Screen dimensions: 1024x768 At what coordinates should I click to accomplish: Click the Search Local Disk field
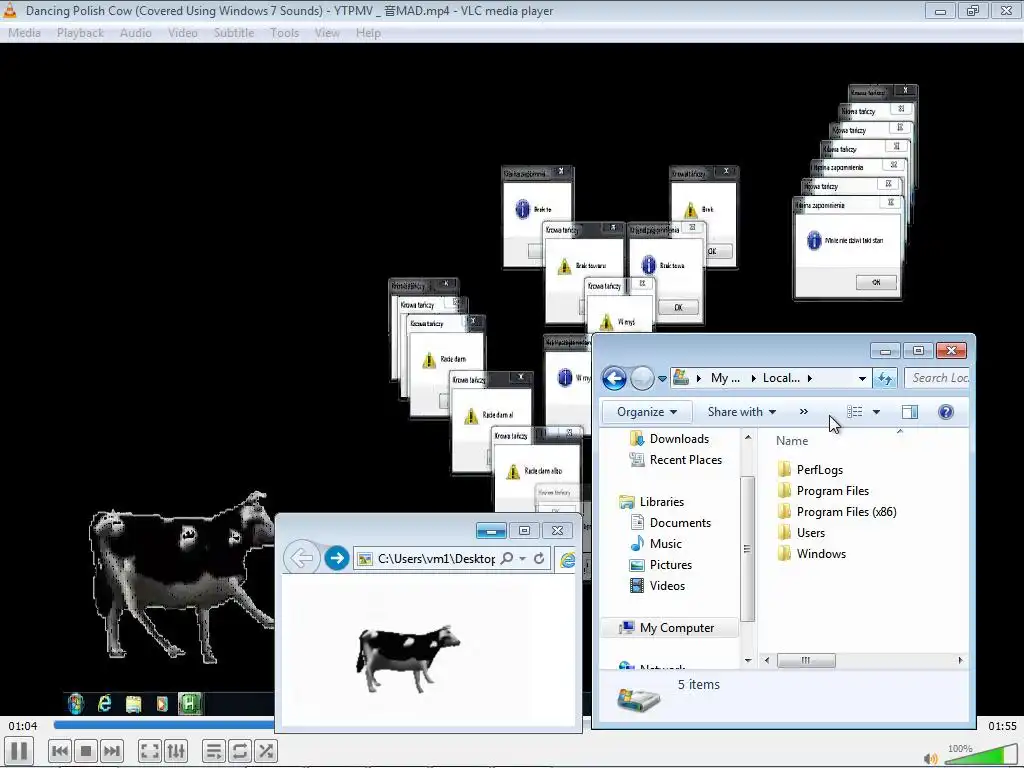[x=939, y=377]
